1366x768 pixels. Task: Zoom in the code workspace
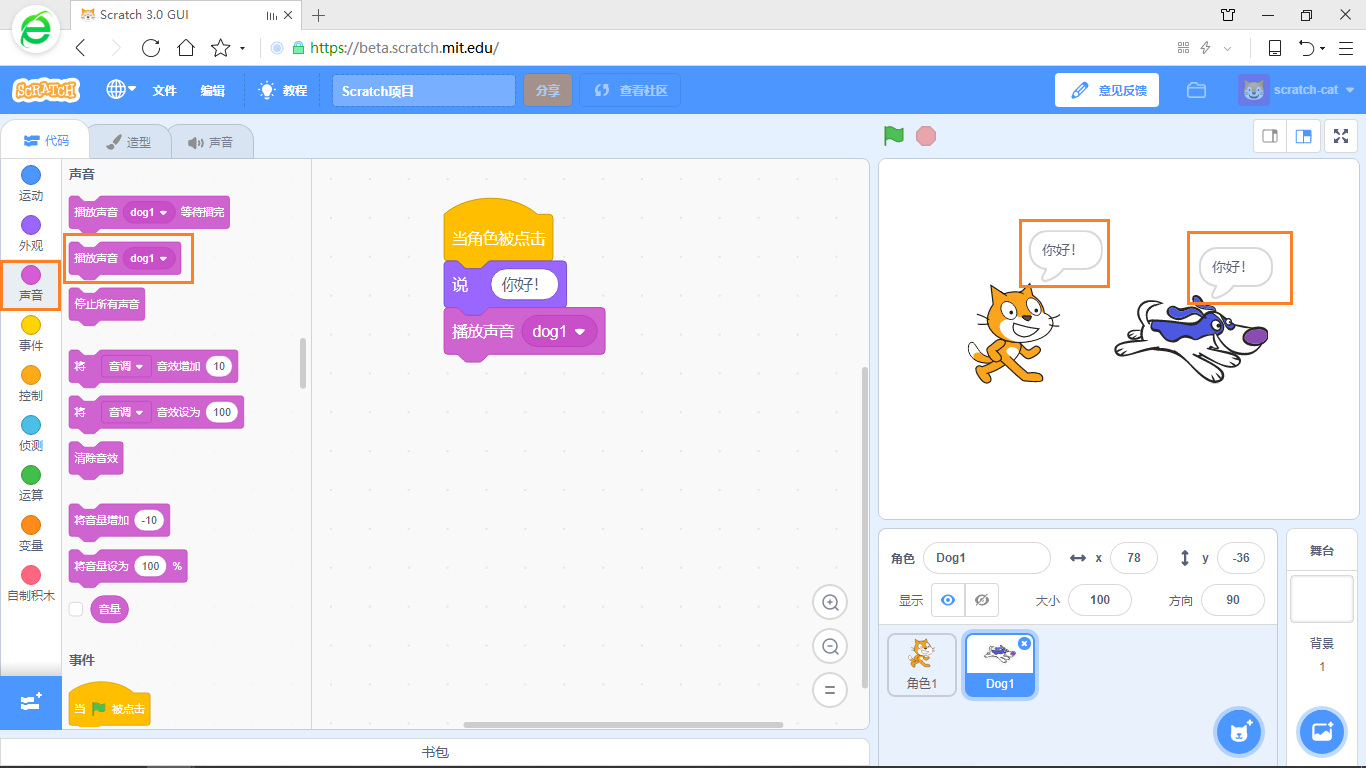point(829,602)
